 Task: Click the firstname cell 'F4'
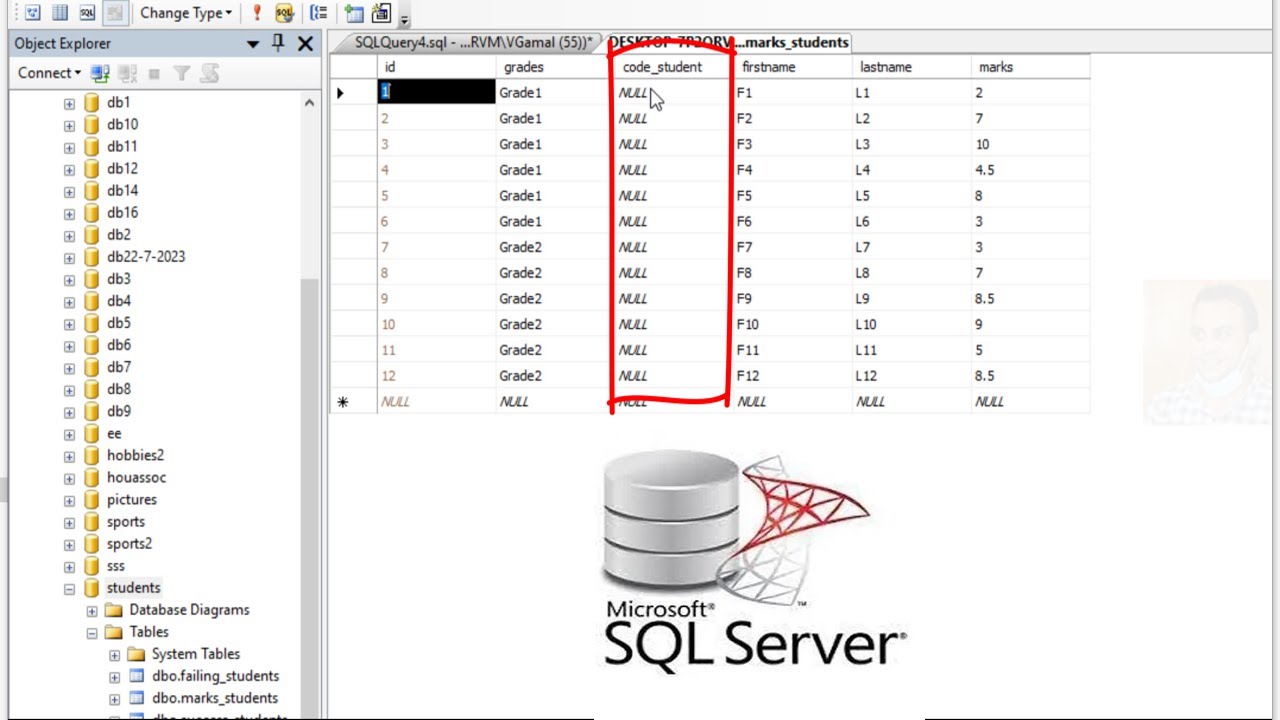coord(792,170)
